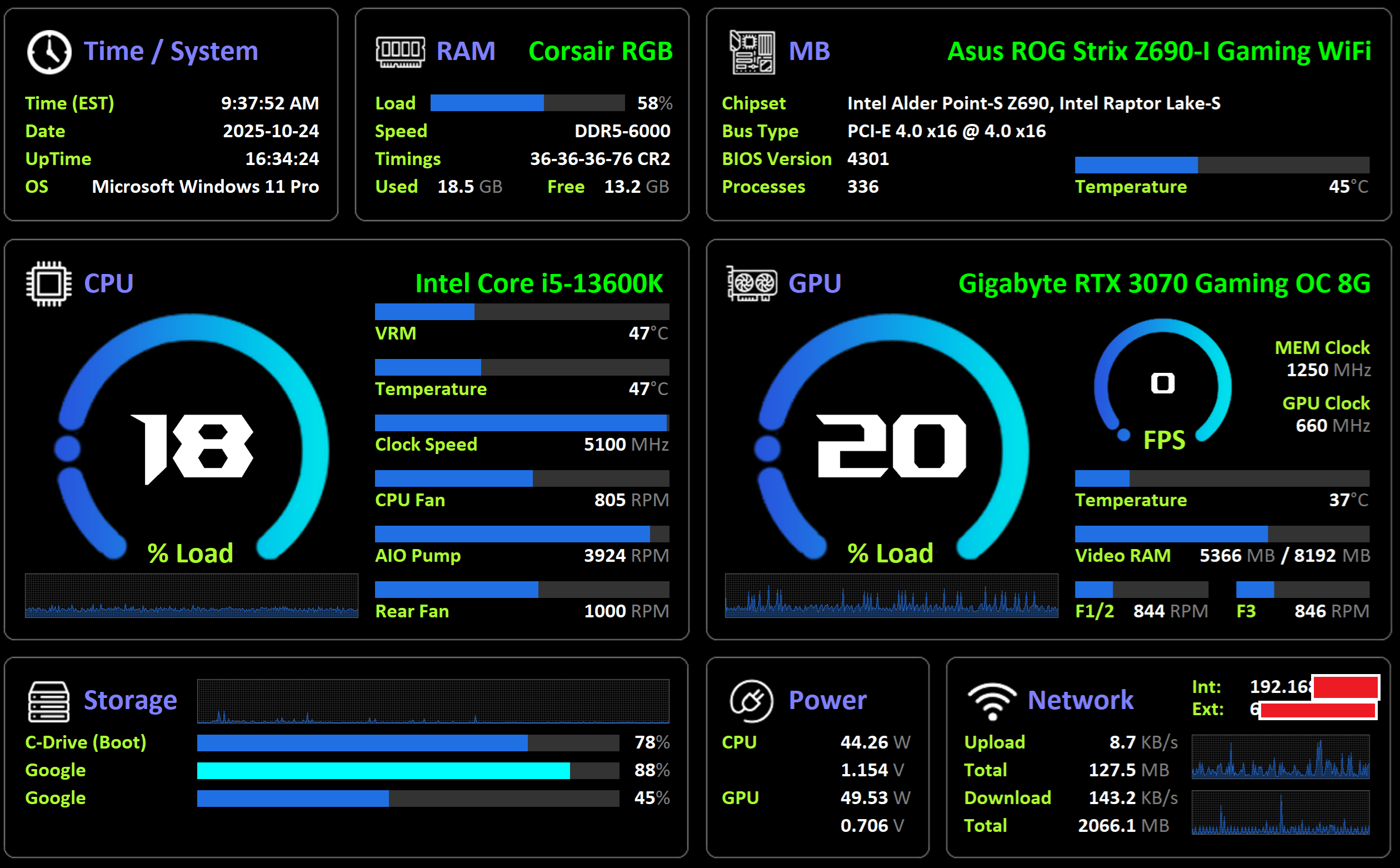Click the GPU load history graph
Viewport: 1400px width, 868px height.
click(x=891, y=596)
